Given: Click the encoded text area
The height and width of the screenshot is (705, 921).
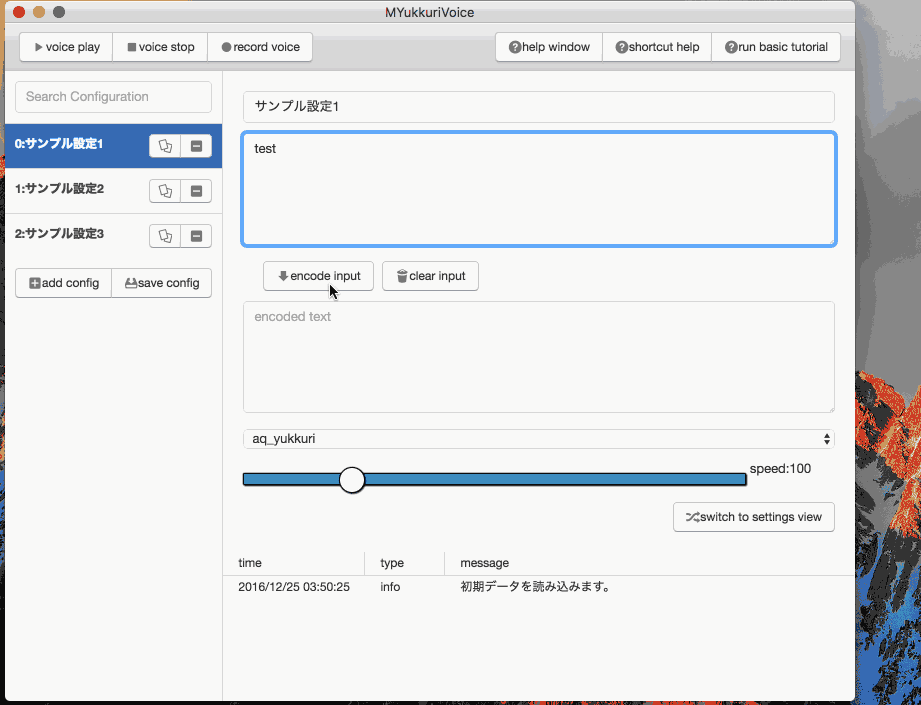Looking at the screenshot, I should pyautogui.click(x=539, y=357).
